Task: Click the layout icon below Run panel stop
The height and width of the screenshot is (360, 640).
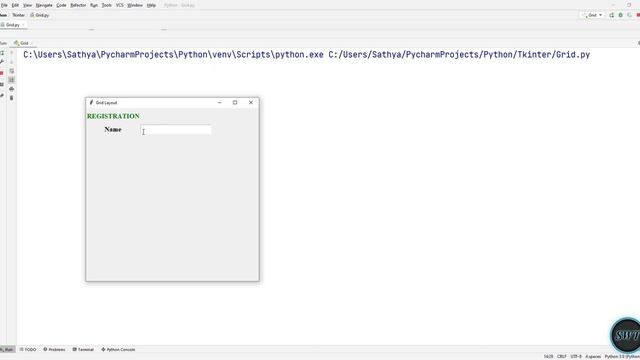Action: click(x=2, y=84)
